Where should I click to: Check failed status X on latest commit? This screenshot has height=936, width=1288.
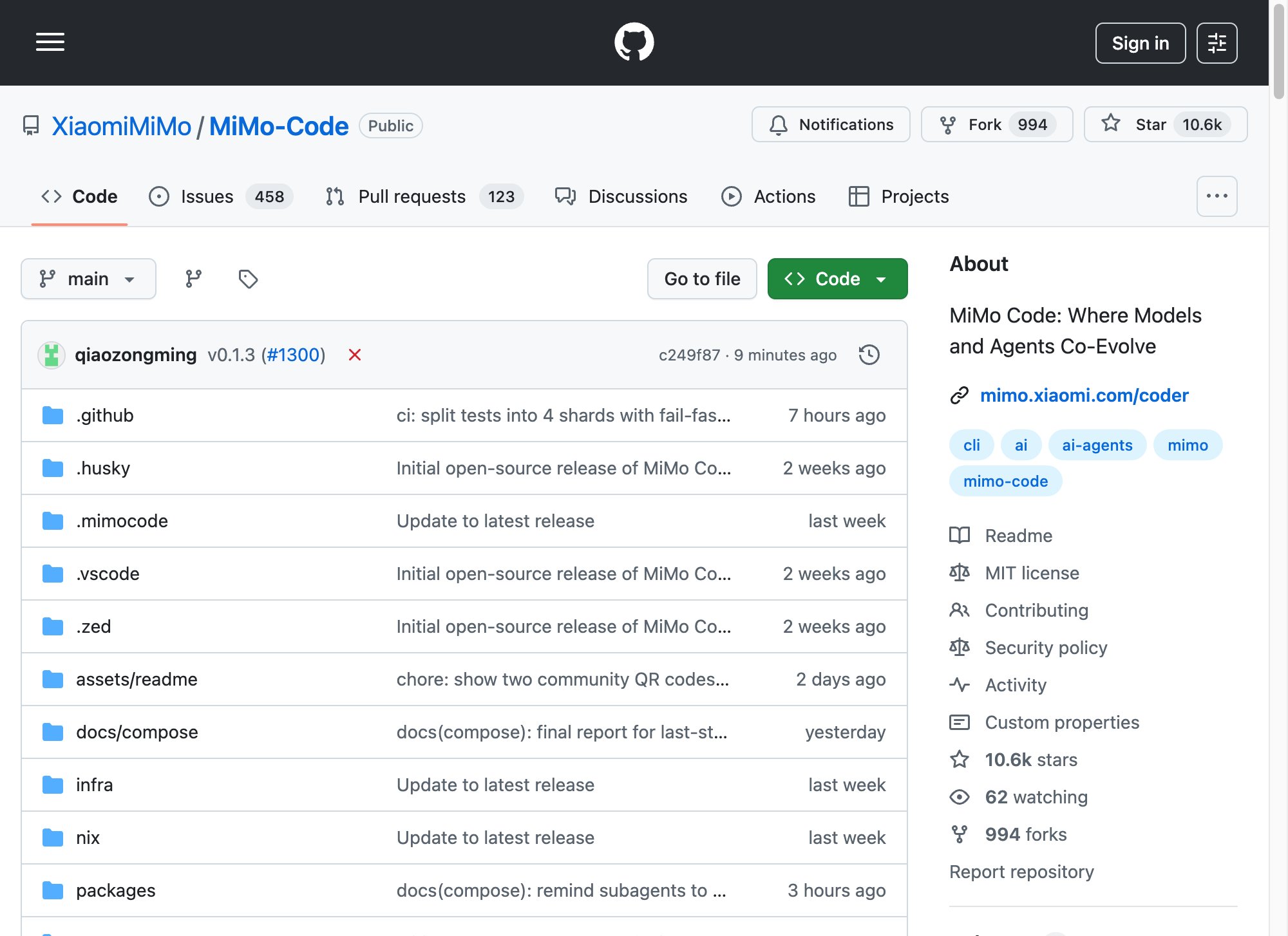[x=354, y=355]
